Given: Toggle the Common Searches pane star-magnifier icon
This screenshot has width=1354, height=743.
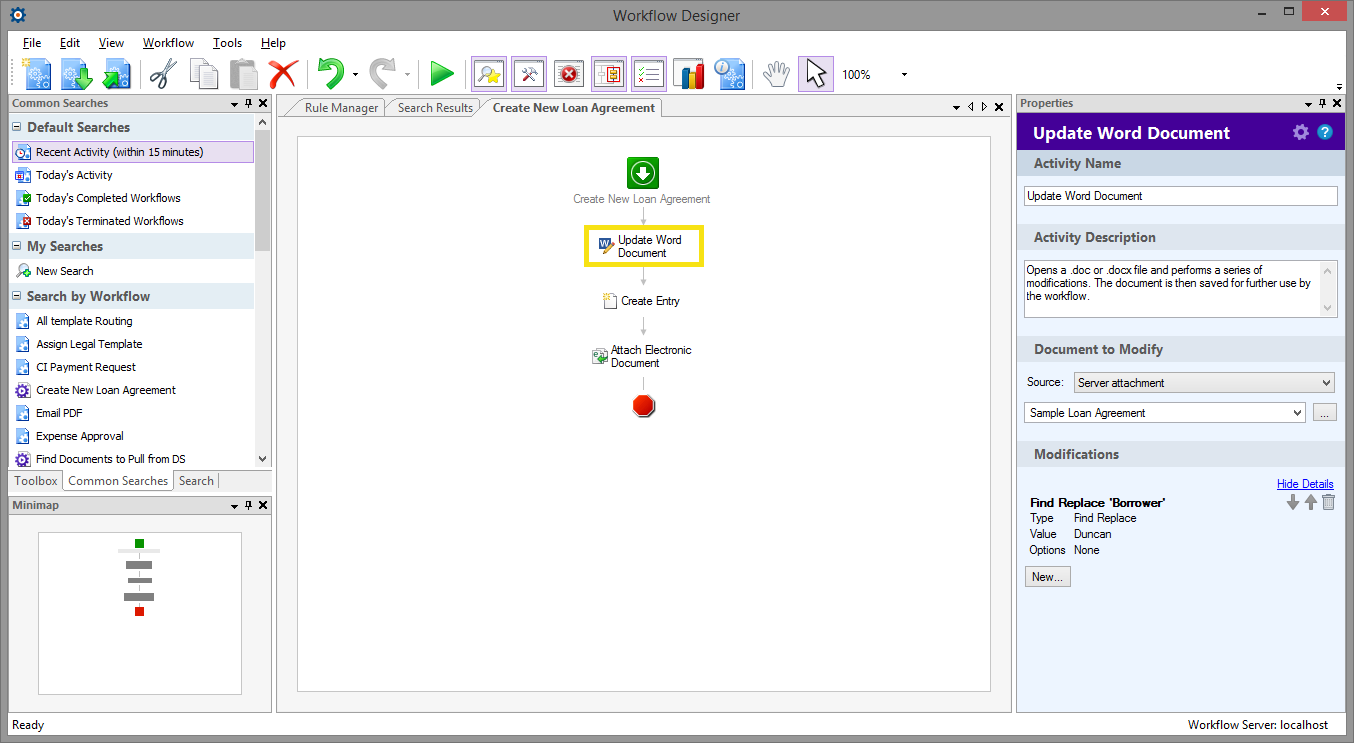Looking at the screenshot, I should click(x=489, y=74).
